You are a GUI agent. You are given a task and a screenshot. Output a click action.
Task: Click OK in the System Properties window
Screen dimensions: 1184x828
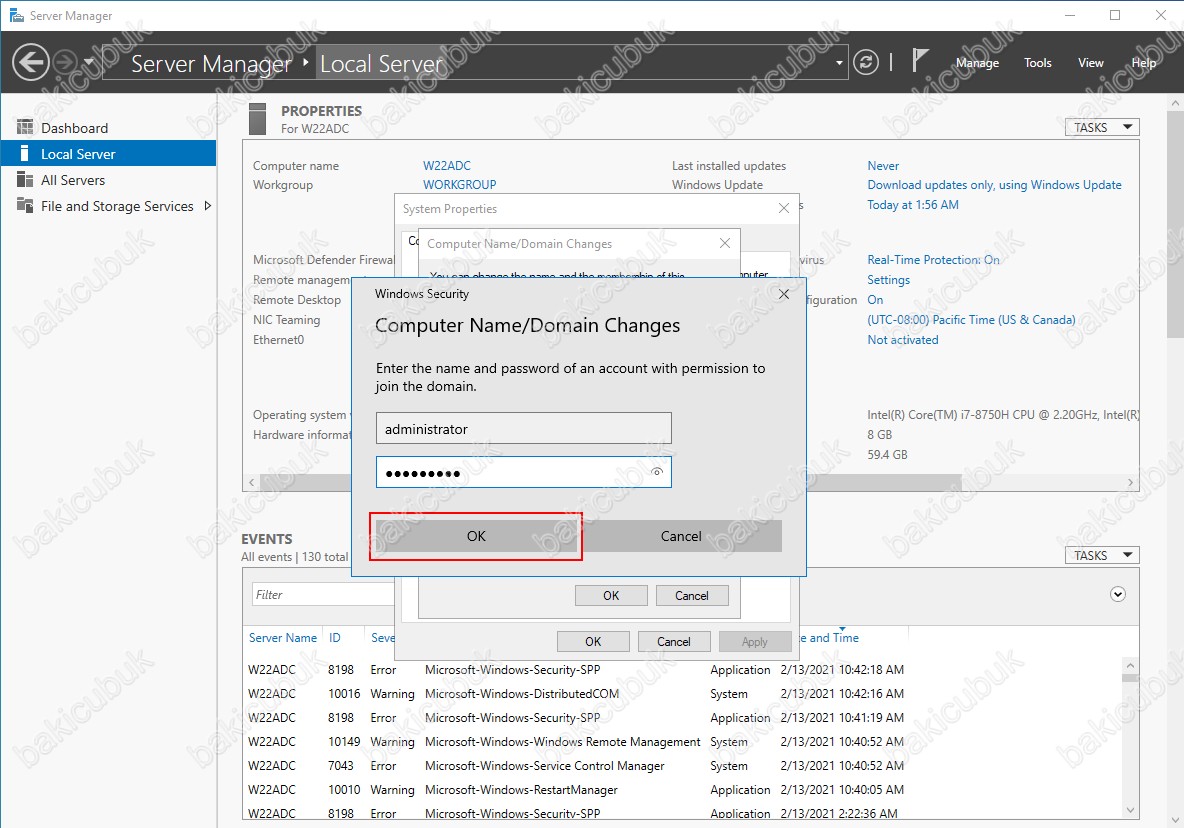click(x=593, y=642)
